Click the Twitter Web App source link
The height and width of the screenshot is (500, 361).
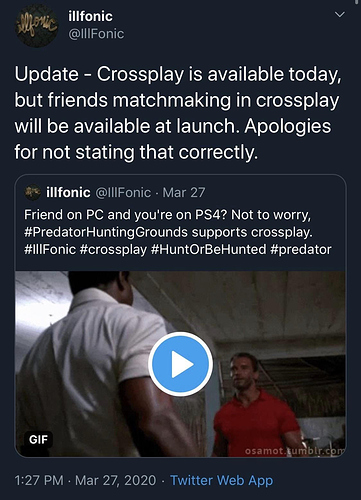222,480
